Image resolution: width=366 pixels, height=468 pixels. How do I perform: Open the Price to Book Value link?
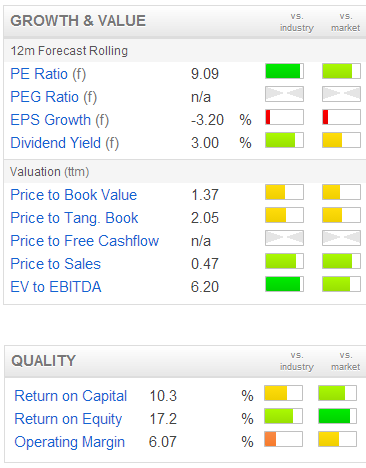pyautogui.click(x=74, y=195)
